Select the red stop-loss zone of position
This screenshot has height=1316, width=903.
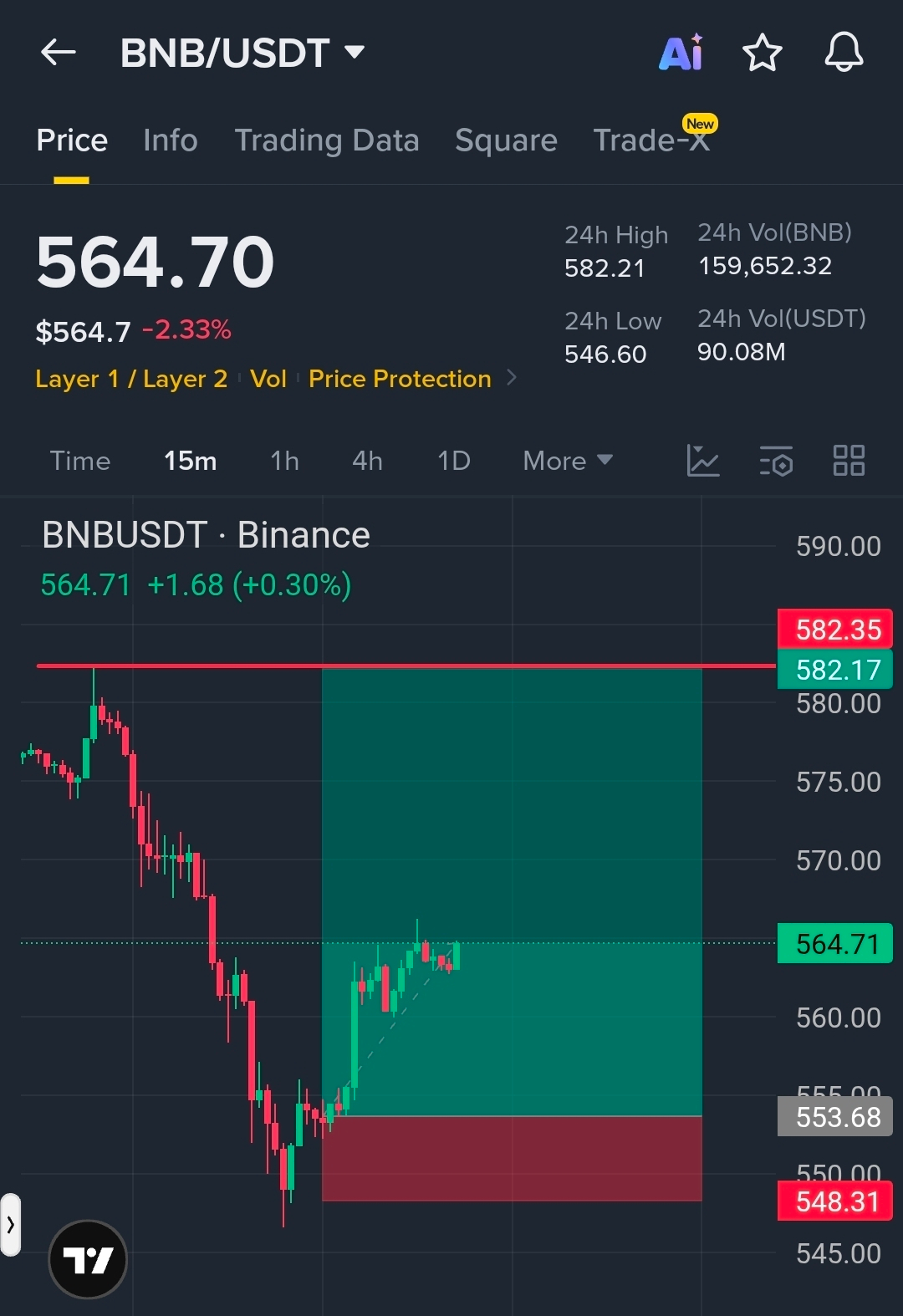pyautogui.click(x=512, y=1159)
